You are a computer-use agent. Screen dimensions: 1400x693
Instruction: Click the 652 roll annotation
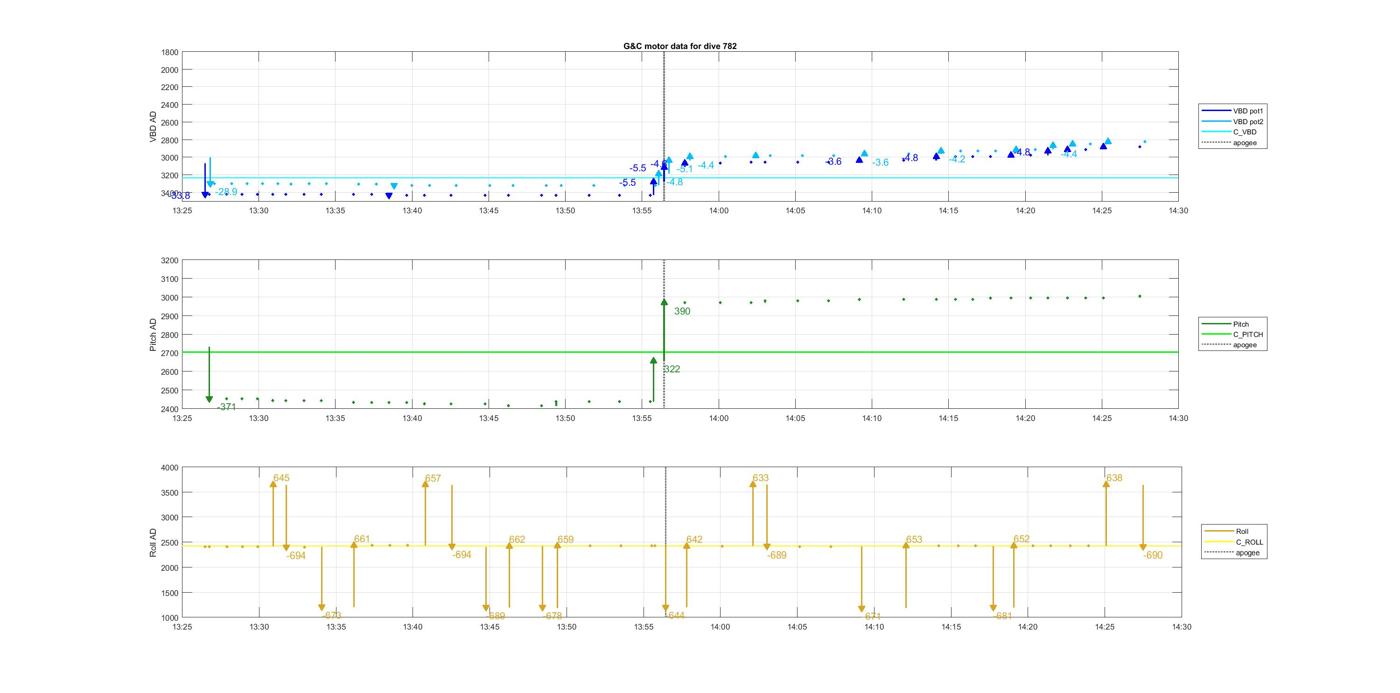(1022, 539)
